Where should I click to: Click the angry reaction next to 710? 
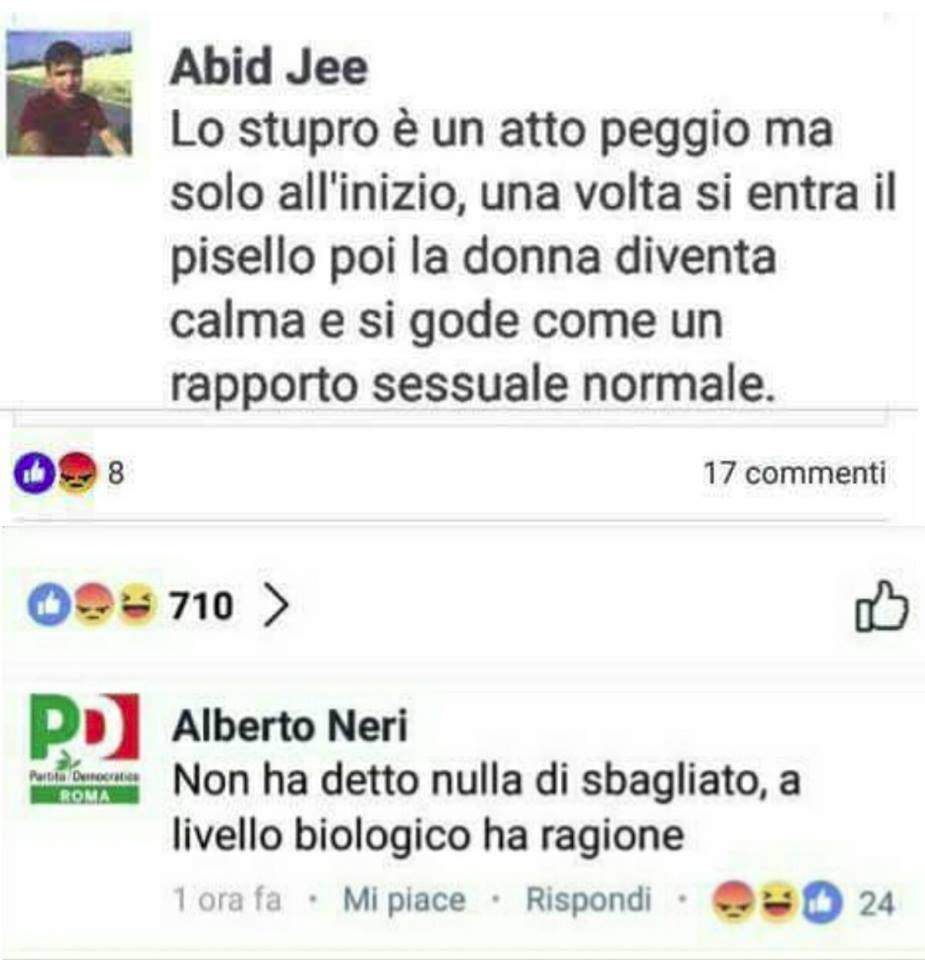point(94,604)
